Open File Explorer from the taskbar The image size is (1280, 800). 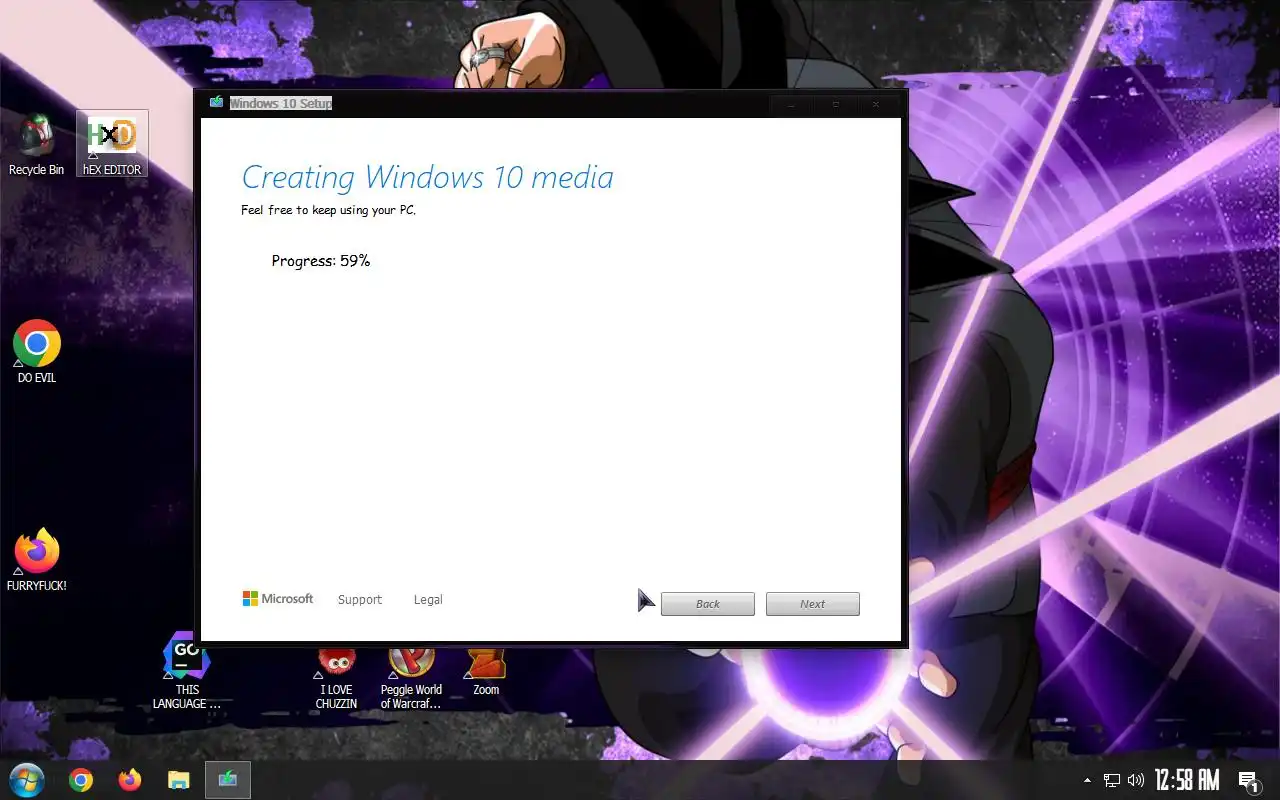coord(178,780)
